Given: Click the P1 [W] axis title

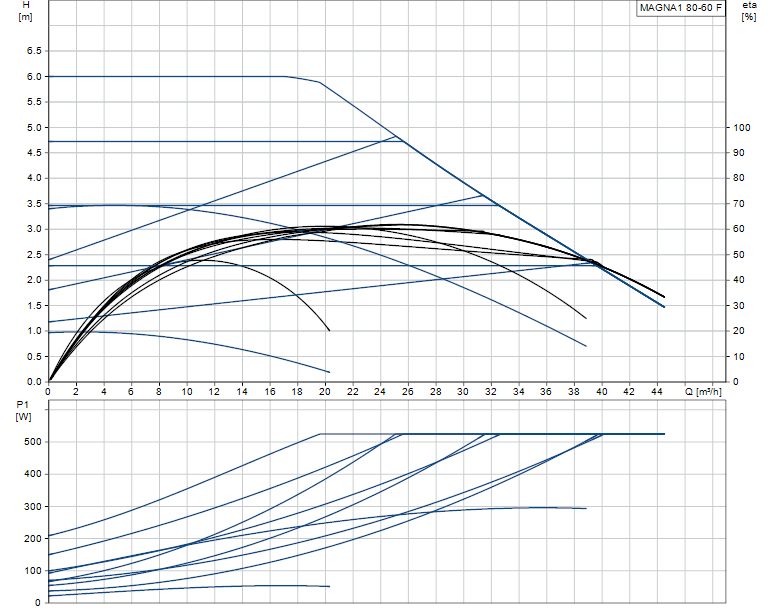Looking at the screenshot, I should click(23, 411).
